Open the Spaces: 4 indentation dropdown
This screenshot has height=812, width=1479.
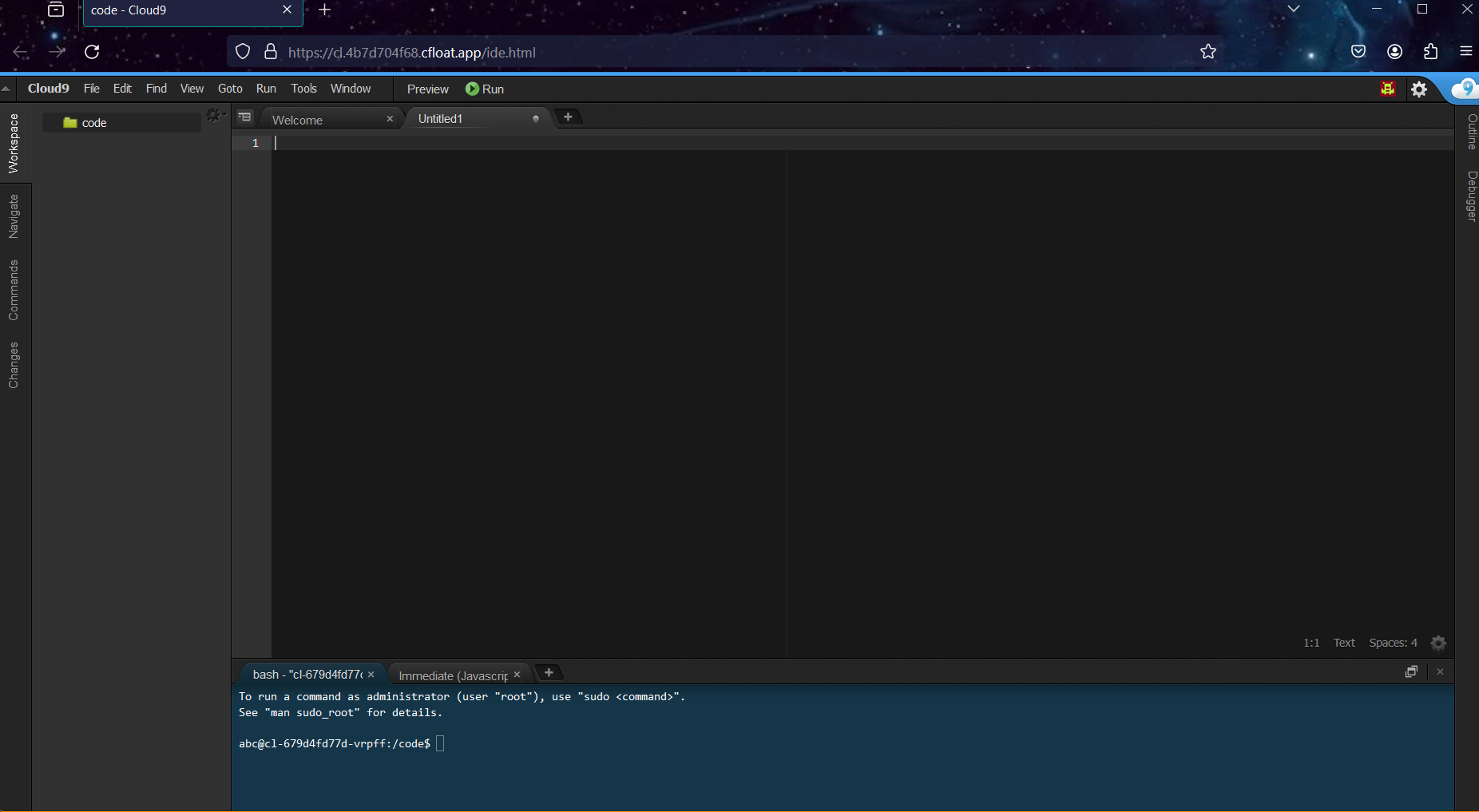pyautogui.click(x=1393, y=643)
